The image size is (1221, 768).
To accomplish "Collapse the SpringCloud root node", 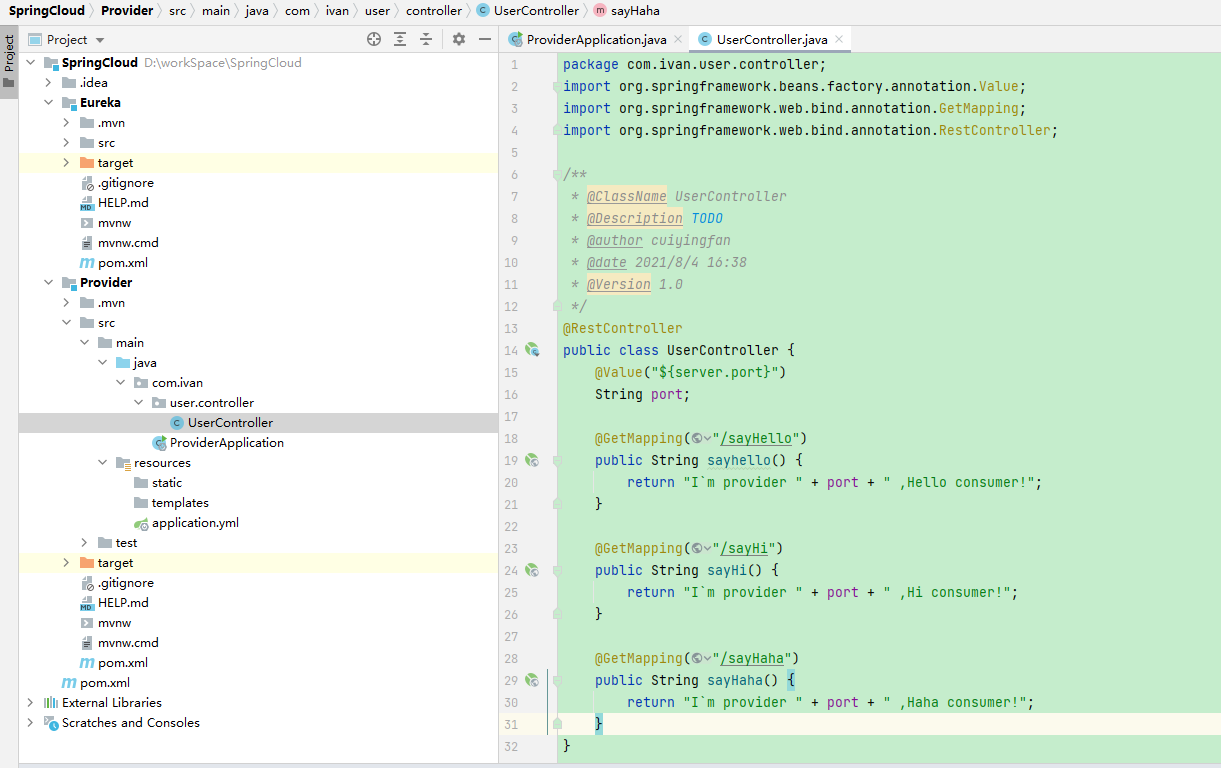I will [31, 62].
